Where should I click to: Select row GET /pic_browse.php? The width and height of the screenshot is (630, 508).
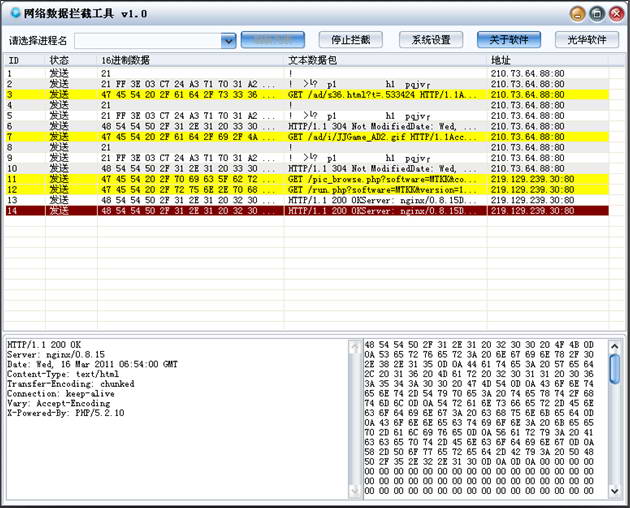coord(307,179)
